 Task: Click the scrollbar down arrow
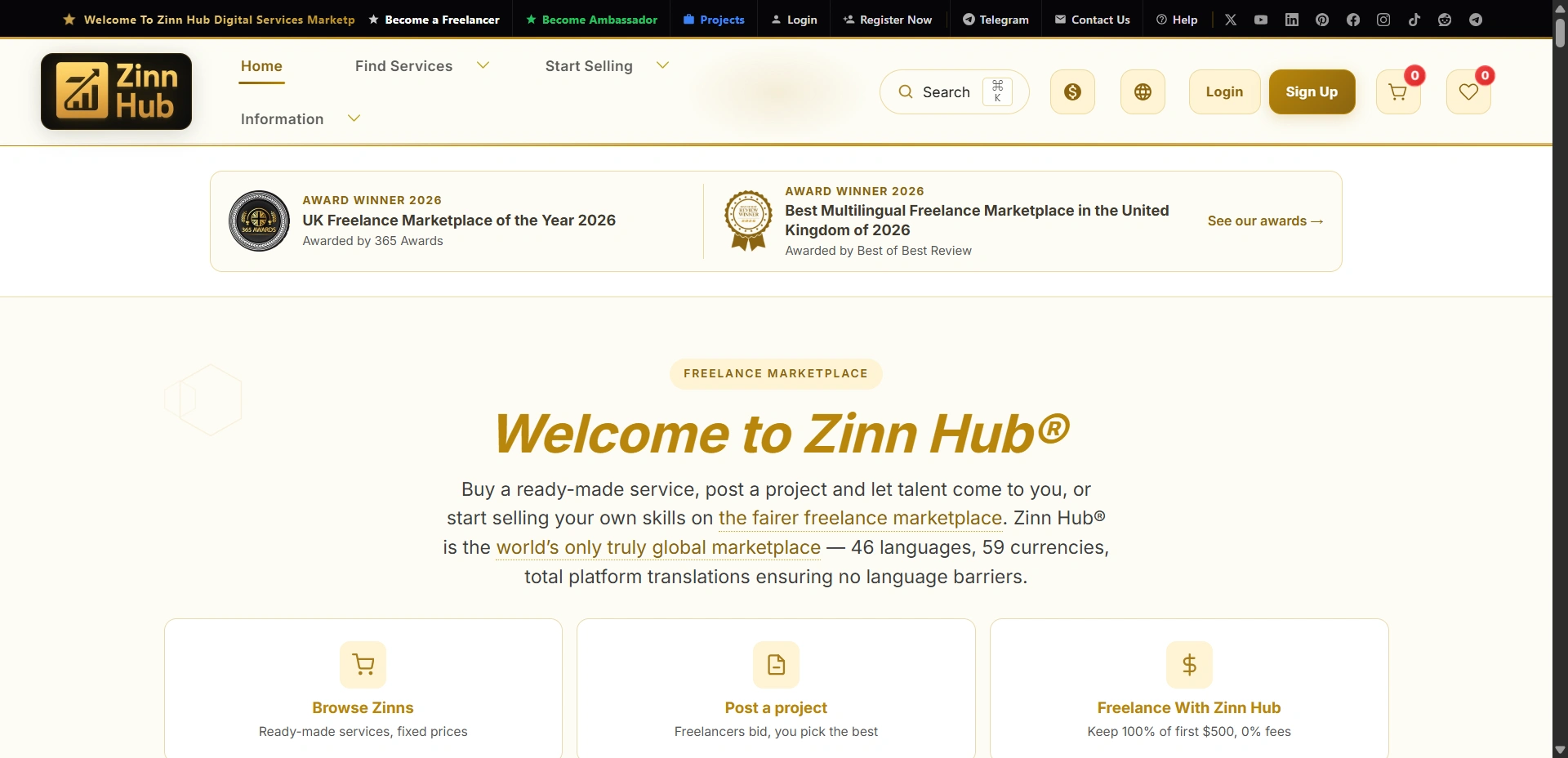(1560, 750)
